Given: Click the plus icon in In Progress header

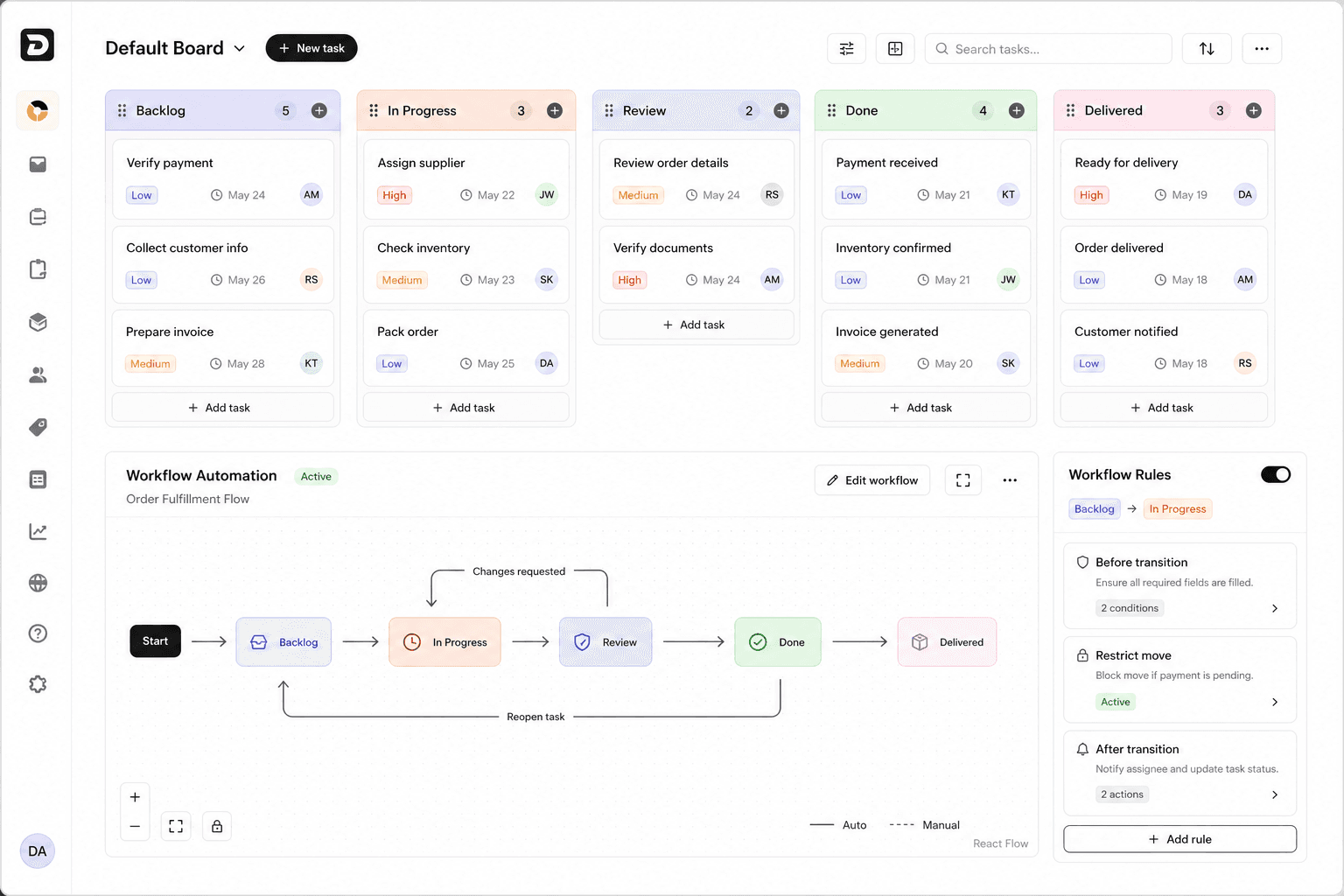Looking at the screenshot, I should [555, 110].
